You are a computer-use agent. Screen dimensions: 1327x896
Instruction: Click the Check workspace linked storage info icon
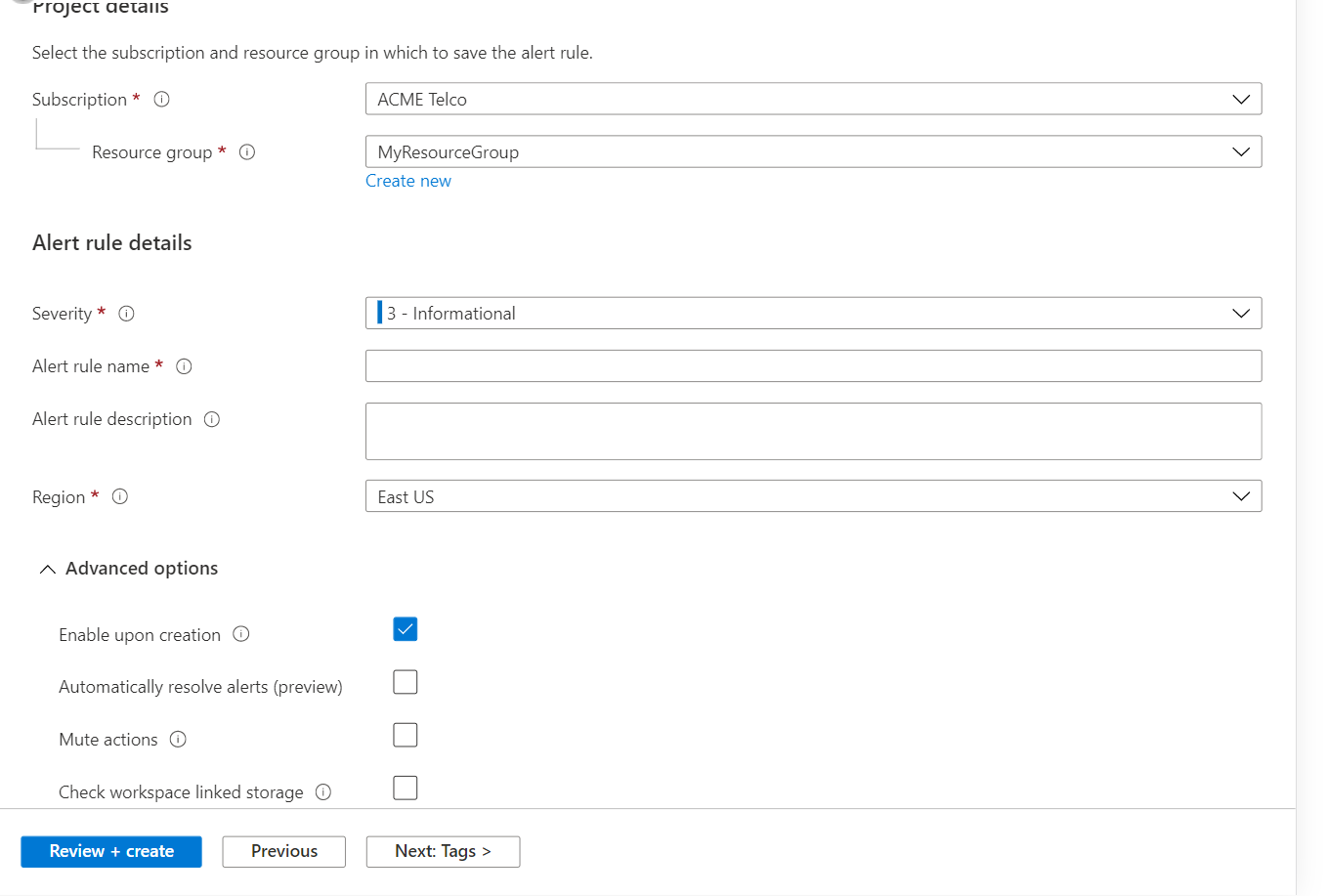tap(323, 791)
